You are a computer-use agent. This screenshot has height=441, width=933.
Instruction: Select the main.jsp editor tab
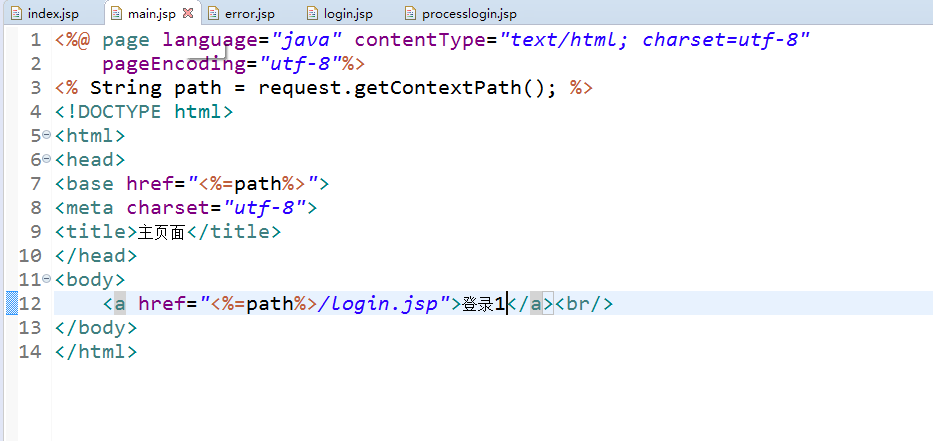coord(151,13)
